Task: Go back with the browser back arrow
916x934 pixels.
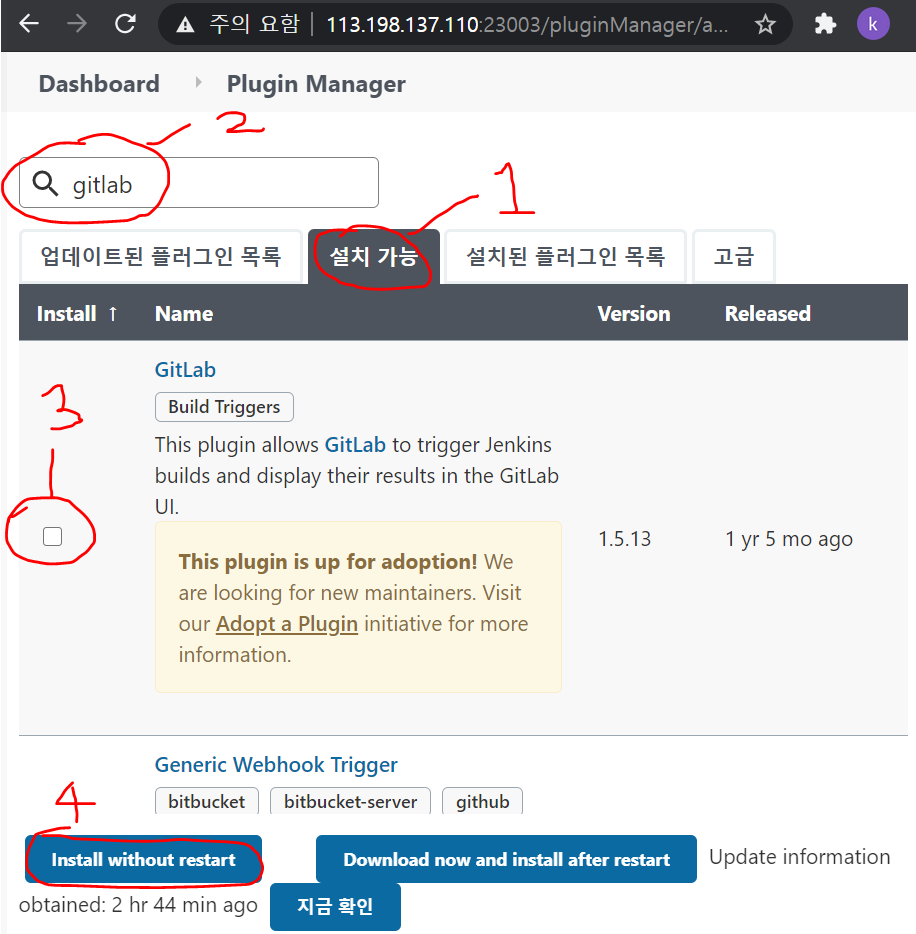Action: coord(29,24)
